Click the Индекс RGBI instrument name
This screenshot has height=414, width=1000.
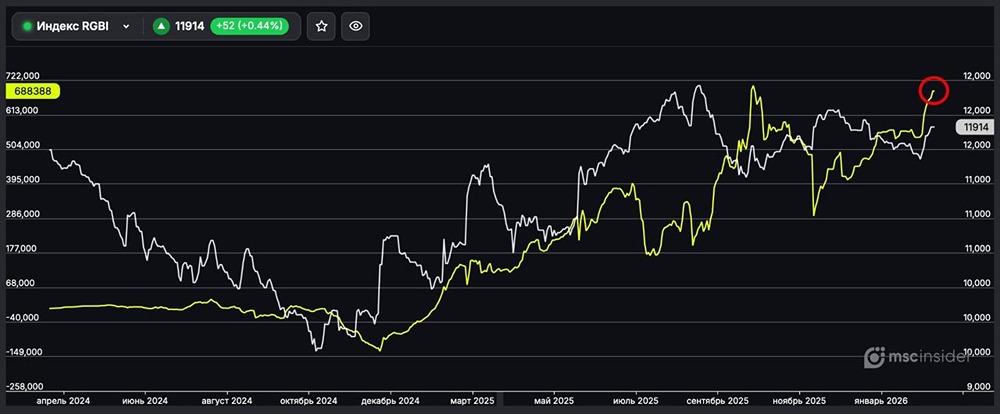coord(73,27)
